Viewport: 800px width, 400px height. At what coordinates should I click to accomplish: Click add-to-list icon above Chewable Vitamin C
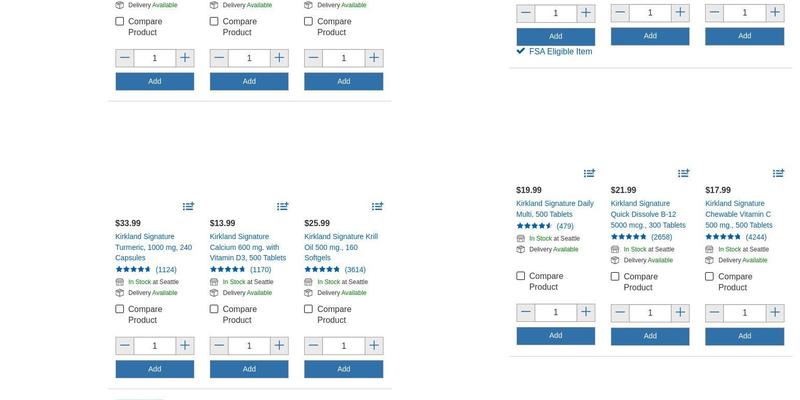(x=778, y=173)
